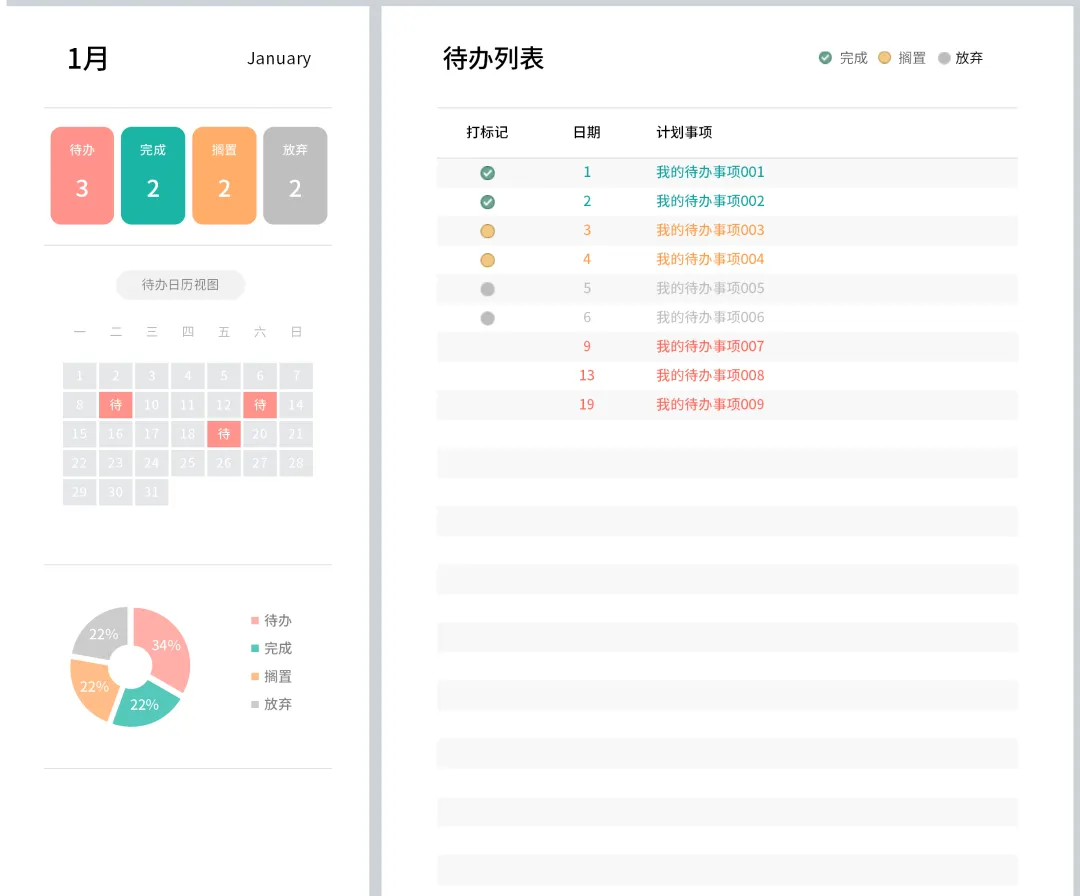Select calendar day 1
Viewport: 1080px width, 896px height.
point(79,376)
